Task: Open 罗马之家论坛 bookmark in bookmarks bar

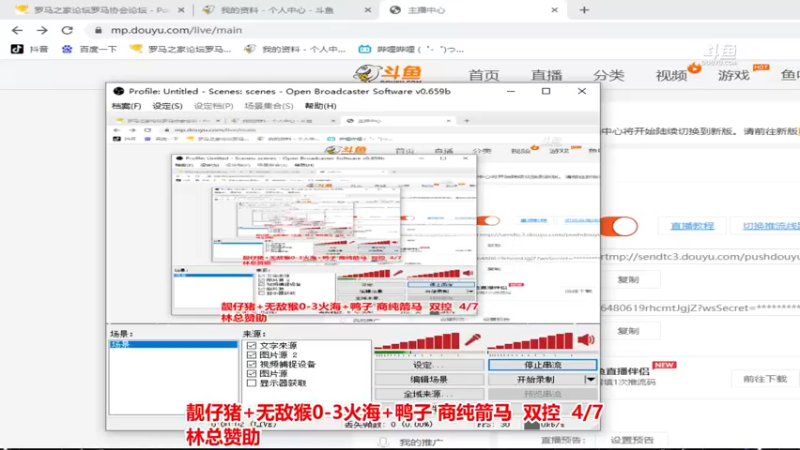Action: click(x=181, y=49)
